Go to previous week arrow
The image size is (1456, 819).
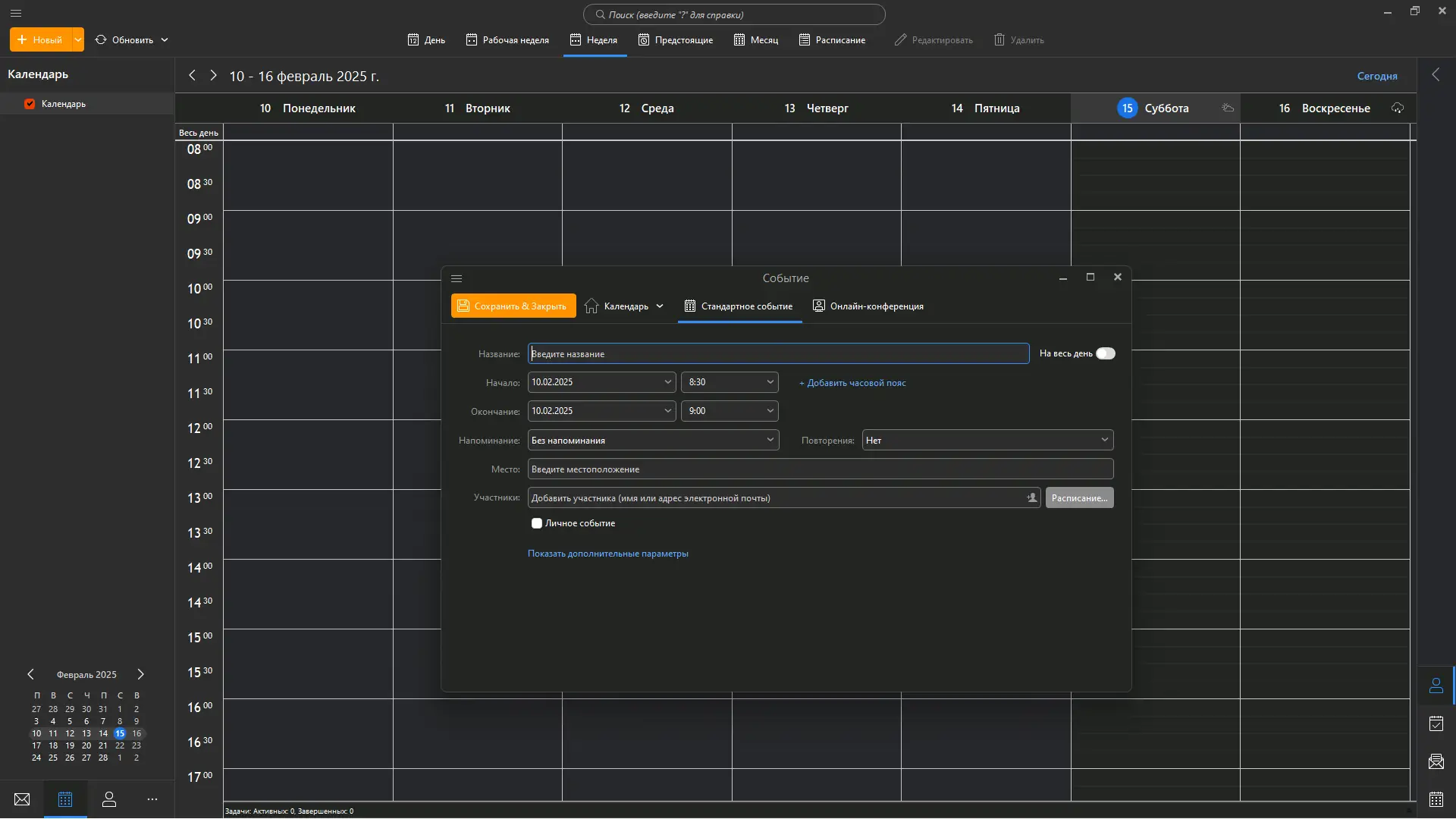point(192,75)
